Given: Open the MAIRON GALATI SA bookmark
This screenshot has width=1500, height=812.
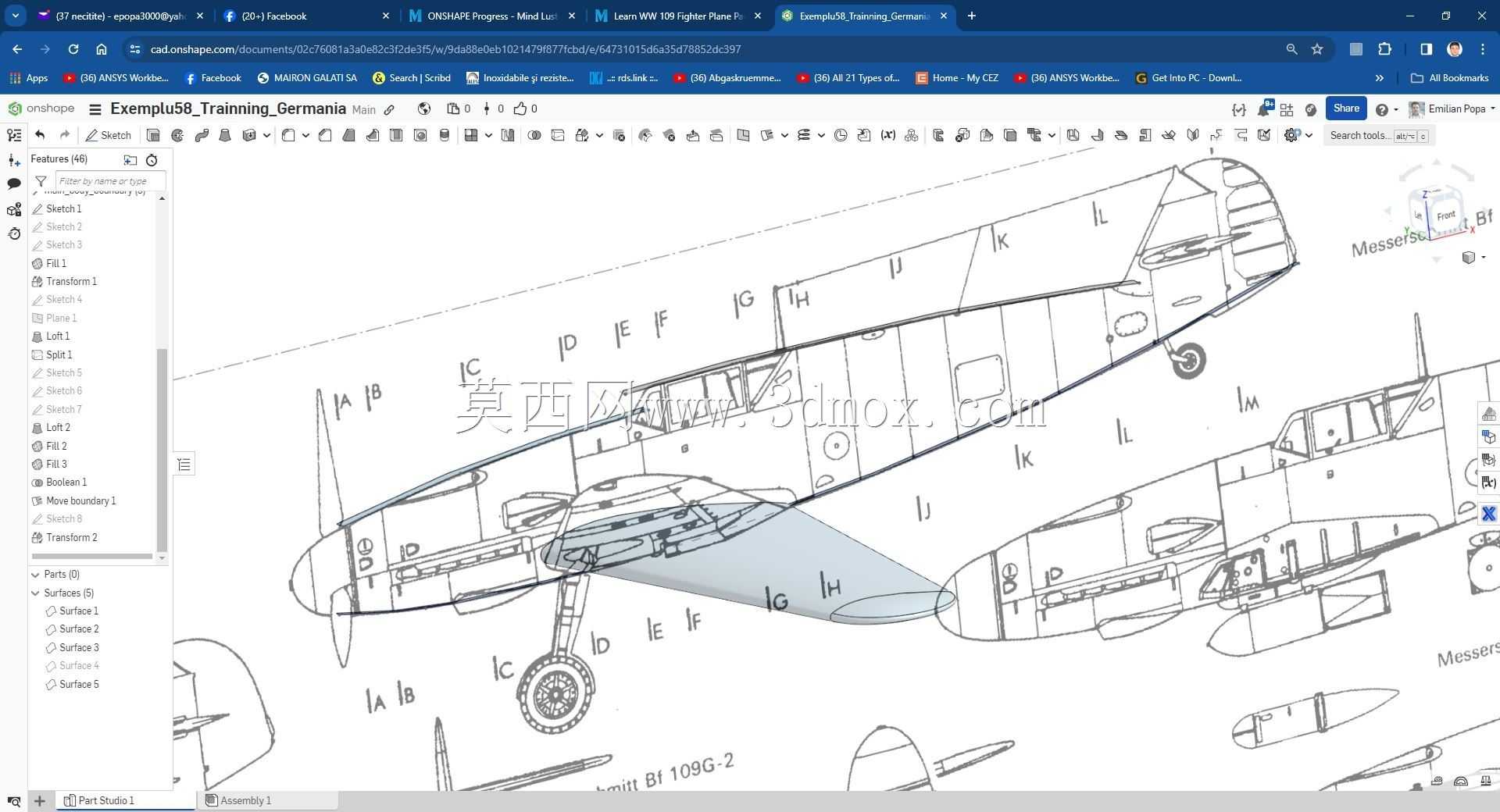Looking at the screenshot, I should click(x=307, y=78).
